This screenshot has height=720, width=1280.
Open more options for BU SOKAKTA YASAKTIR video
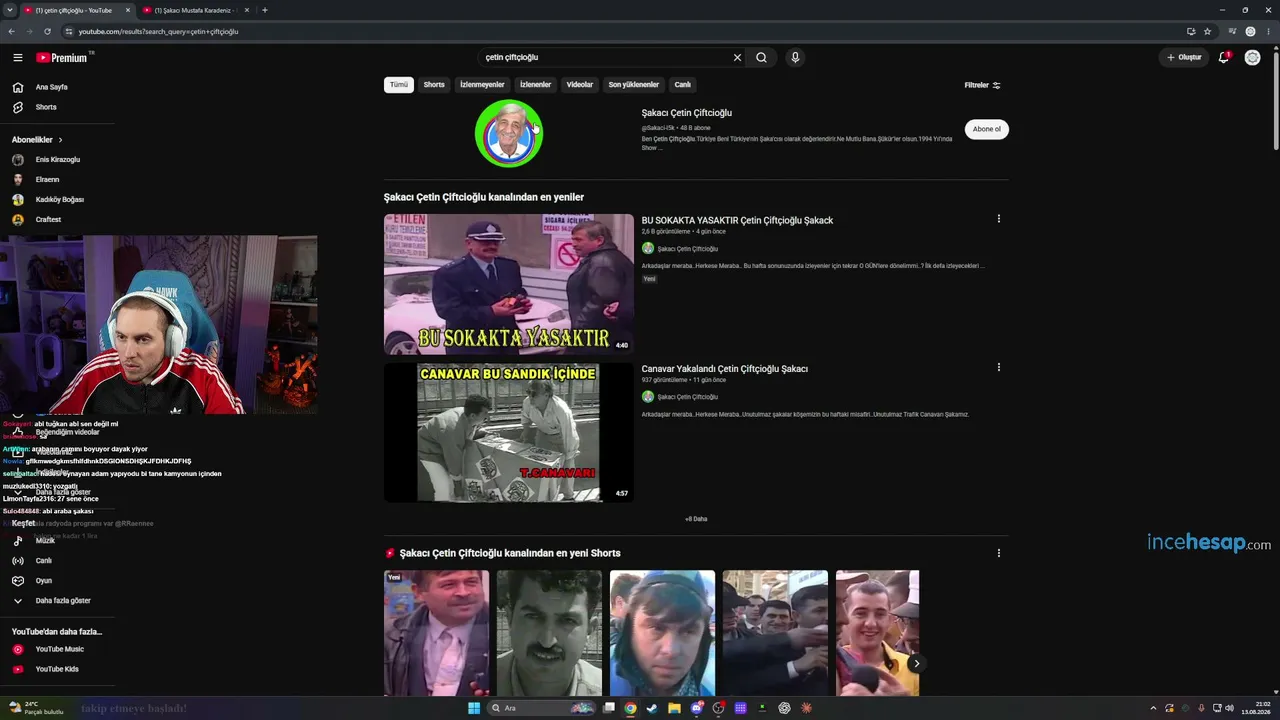tap(998, 219)
